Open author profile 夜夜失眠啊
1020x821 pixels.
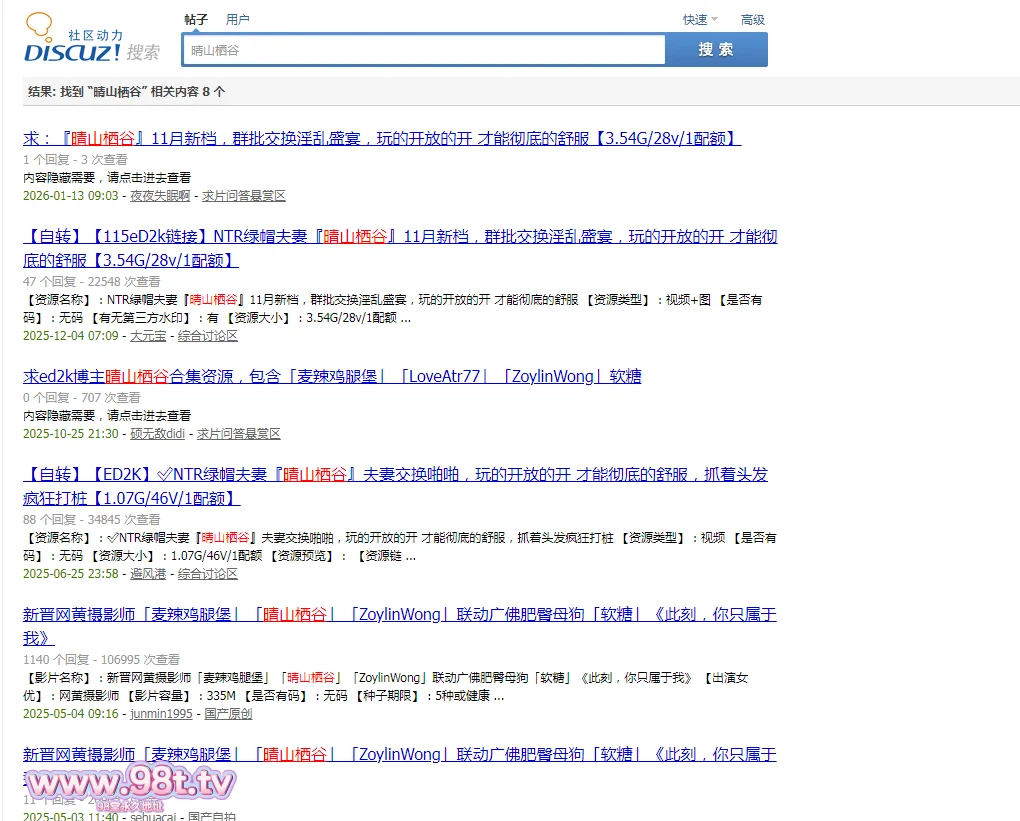coord(160,196)
